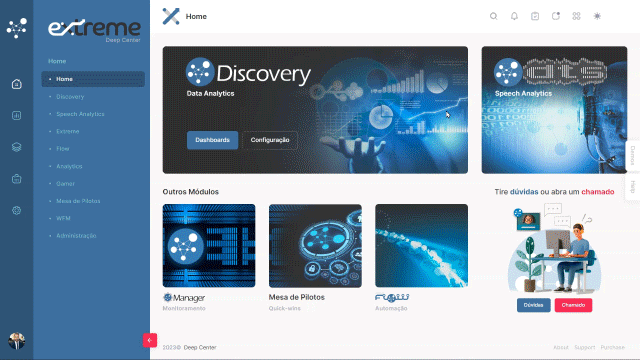640x360 pixels.
Task: Open the Mesa de Pilotos module thumbnail
Action: pos(315,246)
